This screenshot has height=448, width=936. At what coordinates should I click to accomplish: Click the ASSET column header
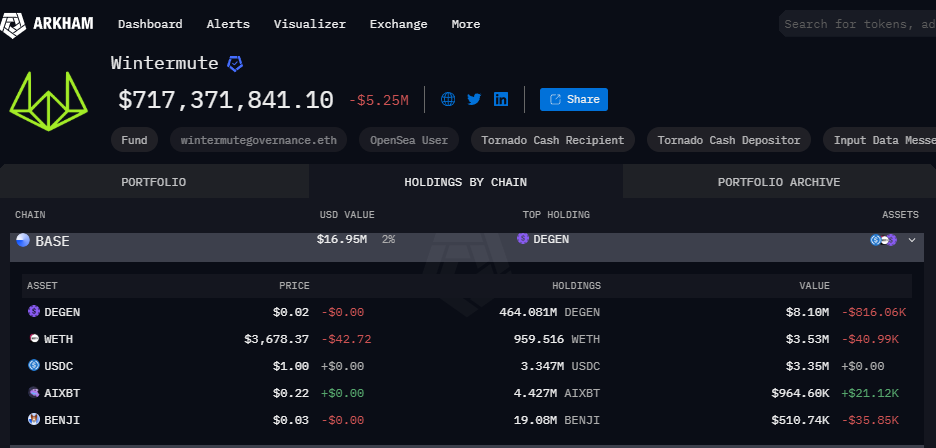point(42,286)
